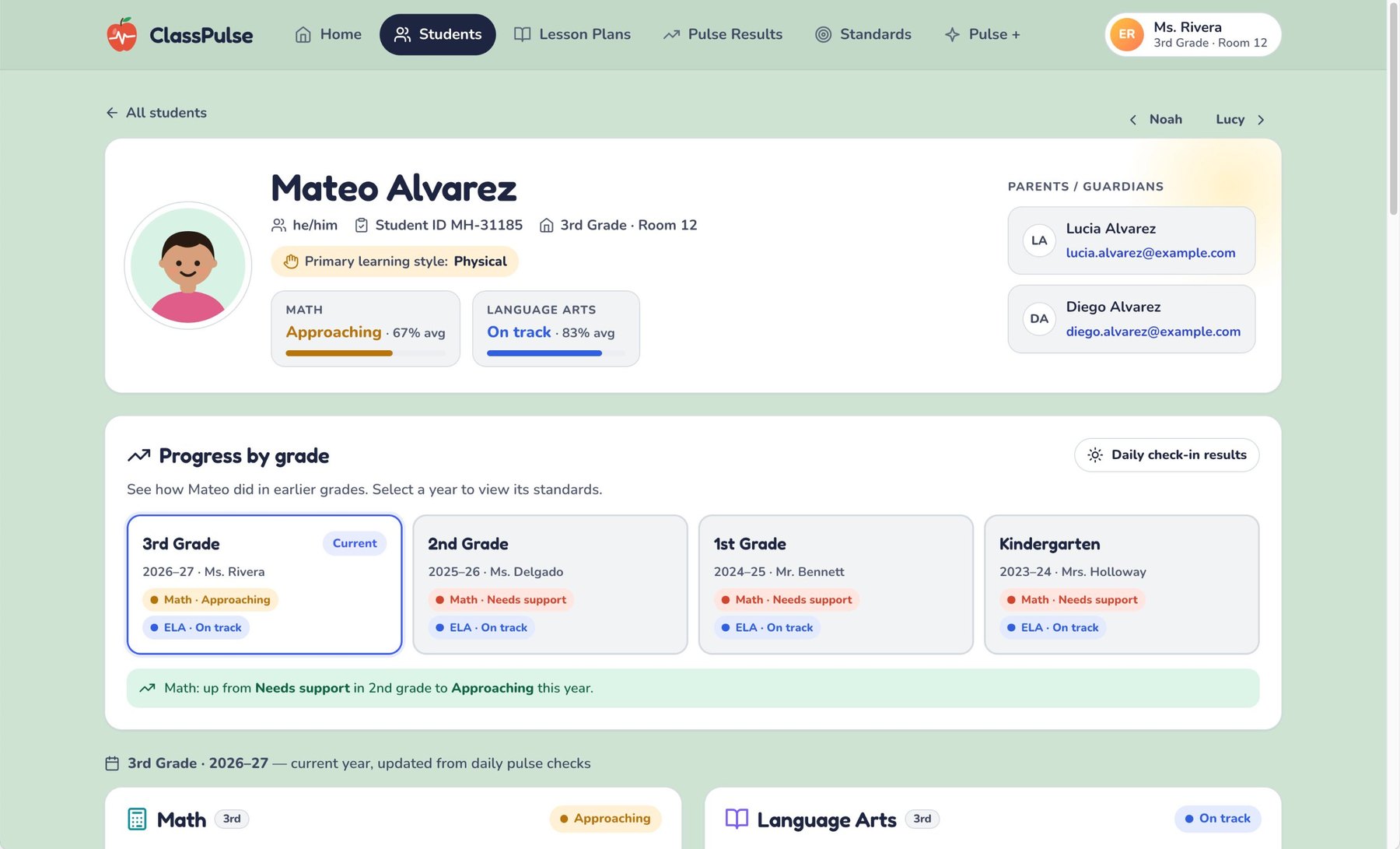Click the On track badge on Language Arts
This screenshot has height=849, width=1400.
(x=1217, y=819)
